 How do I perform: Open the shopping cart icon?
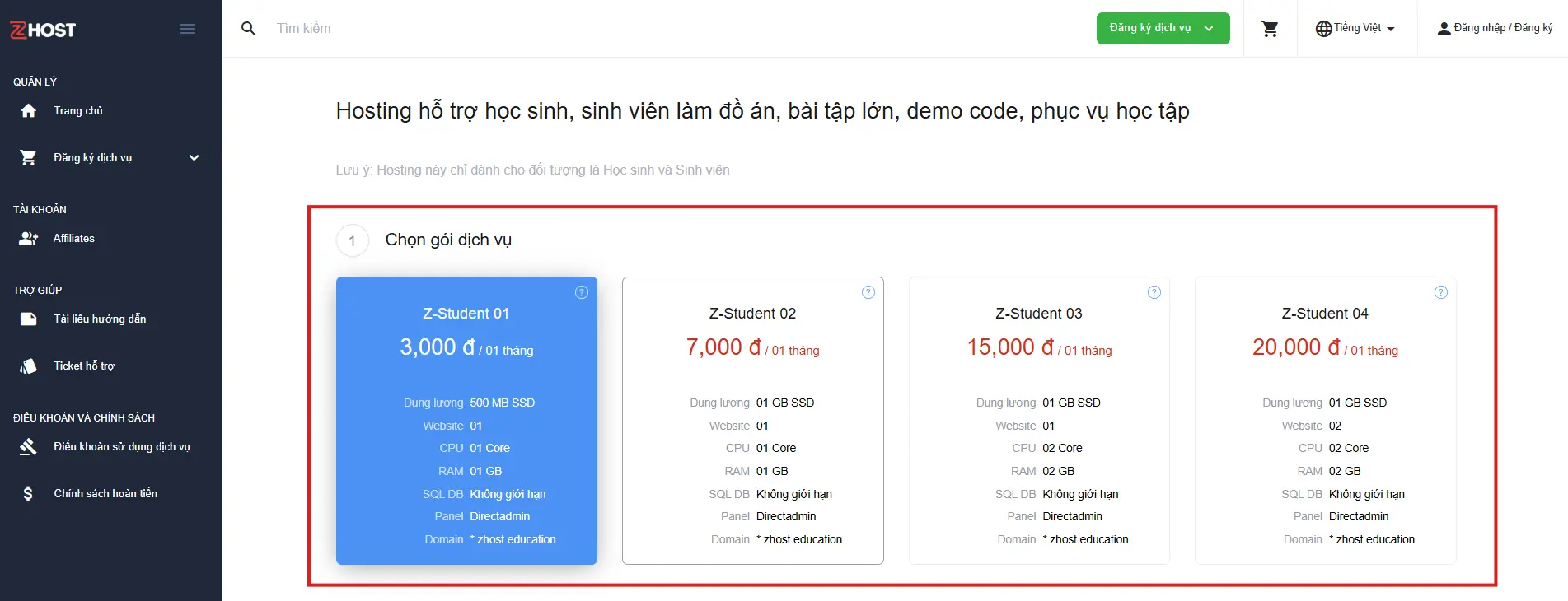click(1270, 29)
